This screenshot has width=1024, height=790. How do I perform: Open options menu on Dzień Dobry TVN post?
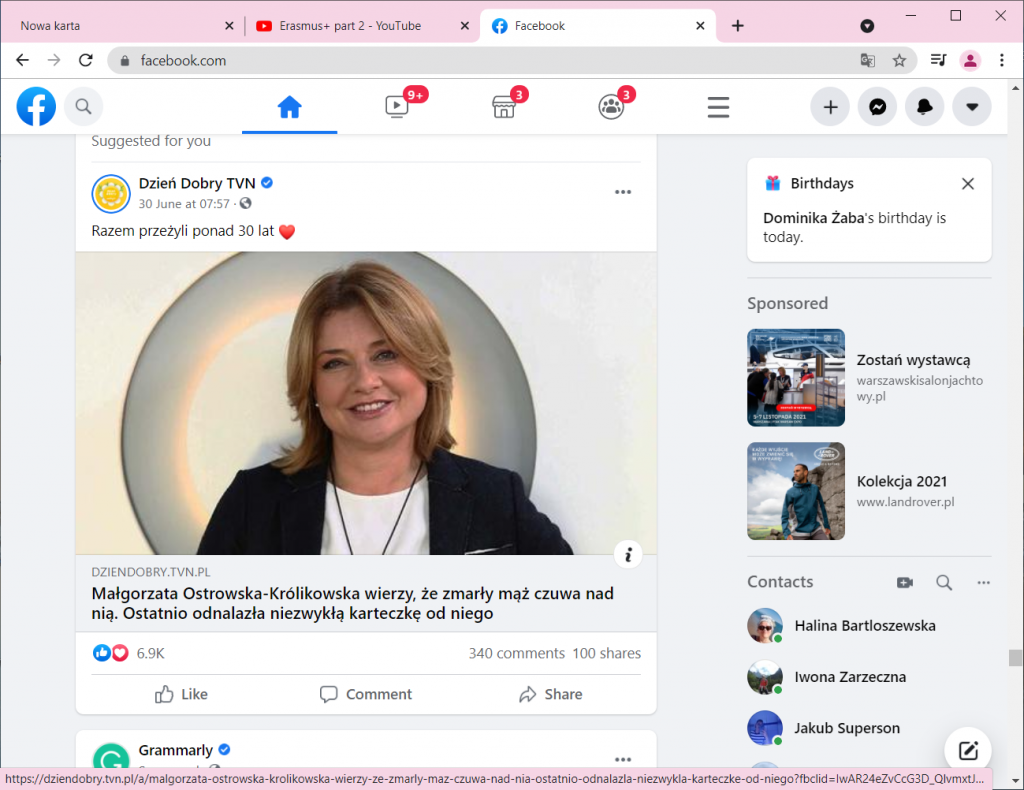tap(623, 192)
